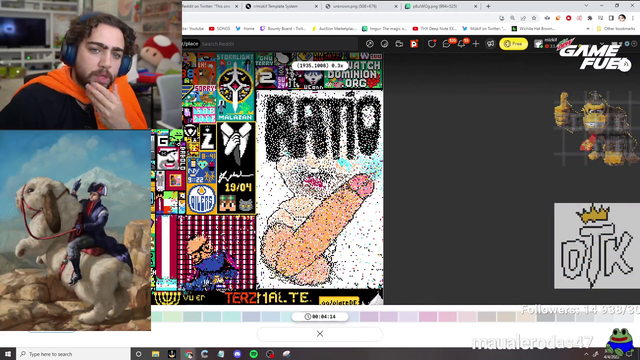Open the Imgur bookmark
Viewport: 640px width, 360px height.
tap(384, 29)
